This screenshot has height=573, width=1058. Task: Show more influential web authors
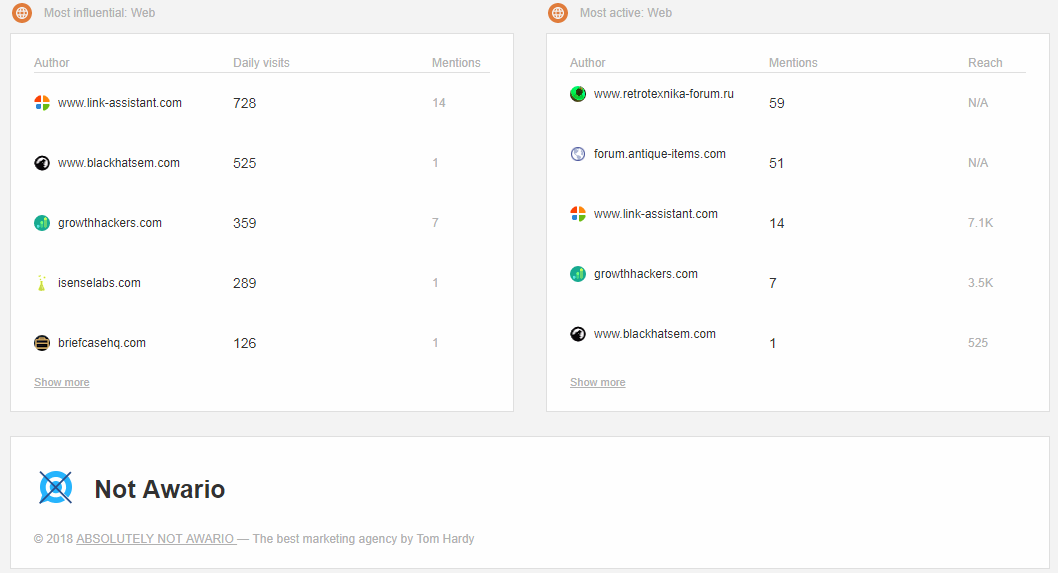pyautogui.click(x=61, y=382)
